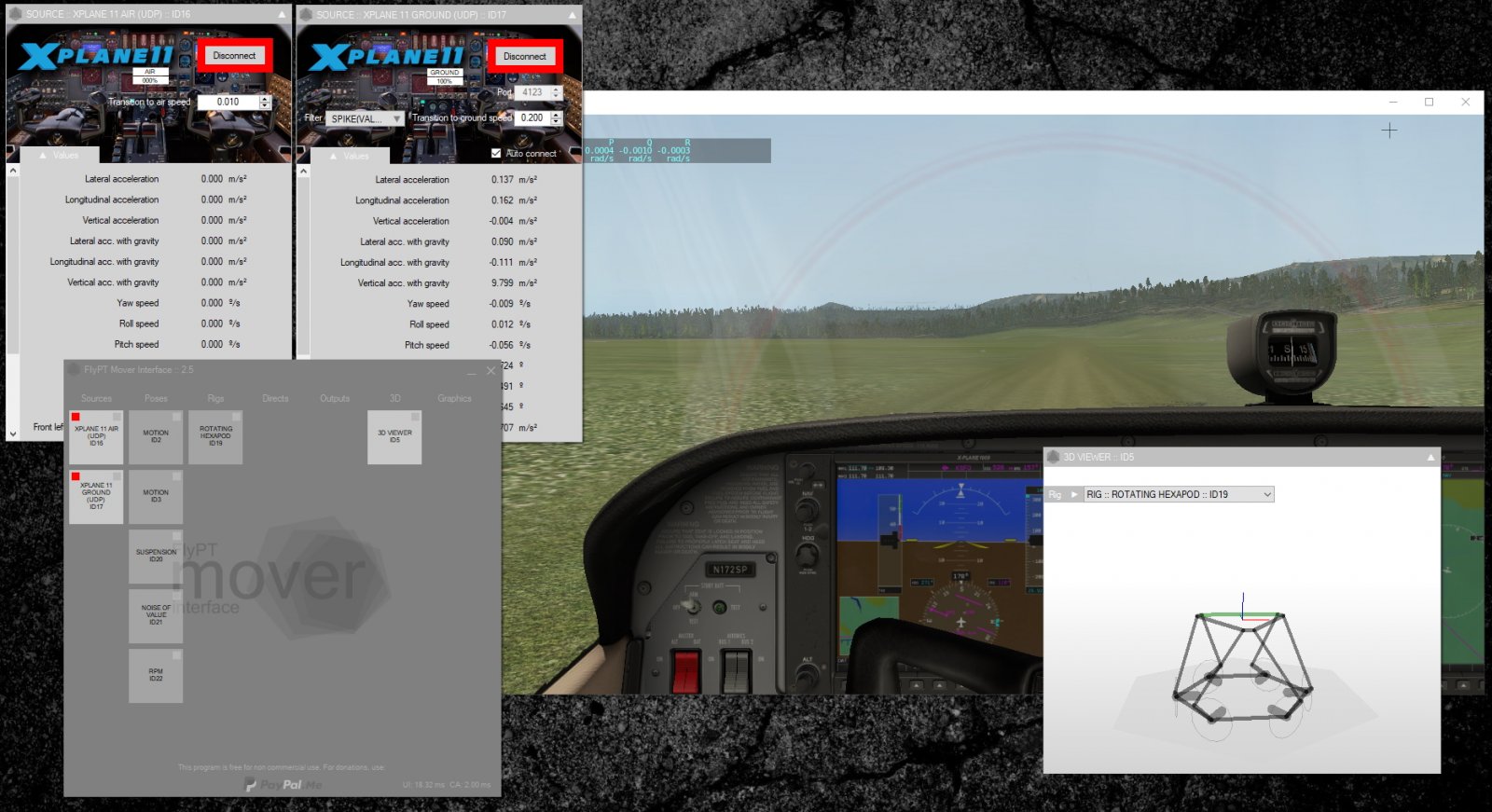This screenshot has width=1492, height=812.
Task: Open the PayPal.Me donation logo
Action: pos(283,785)
